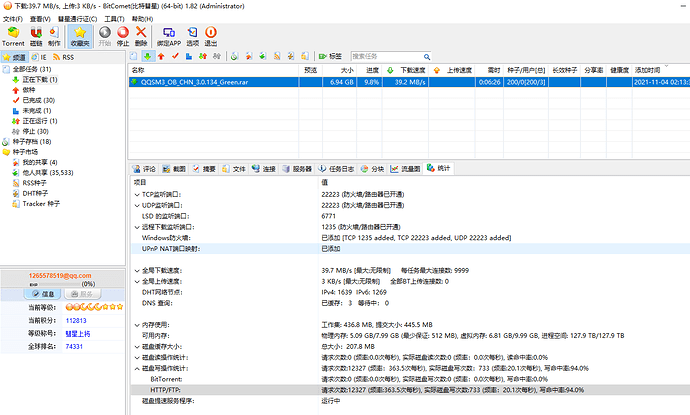Switch to the IE tab in the sidebar

coord(39,57)
